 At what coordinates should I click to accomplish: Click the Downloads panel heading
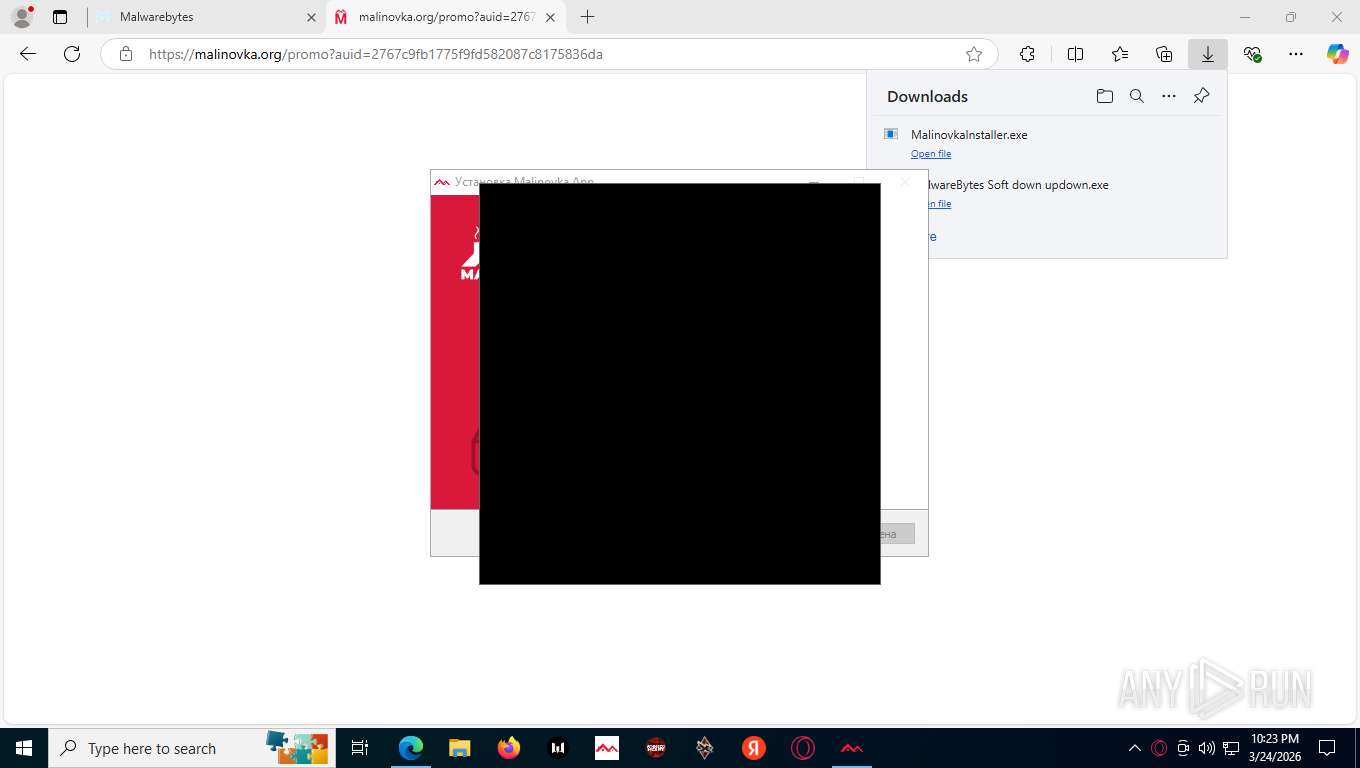point(927,96)
